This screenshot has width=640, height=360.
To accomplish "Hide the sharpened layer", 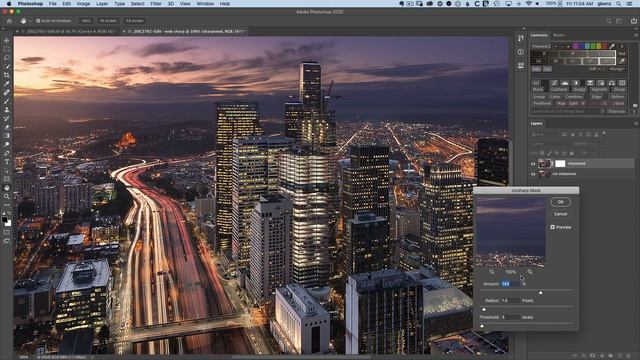I will [533, 164].
